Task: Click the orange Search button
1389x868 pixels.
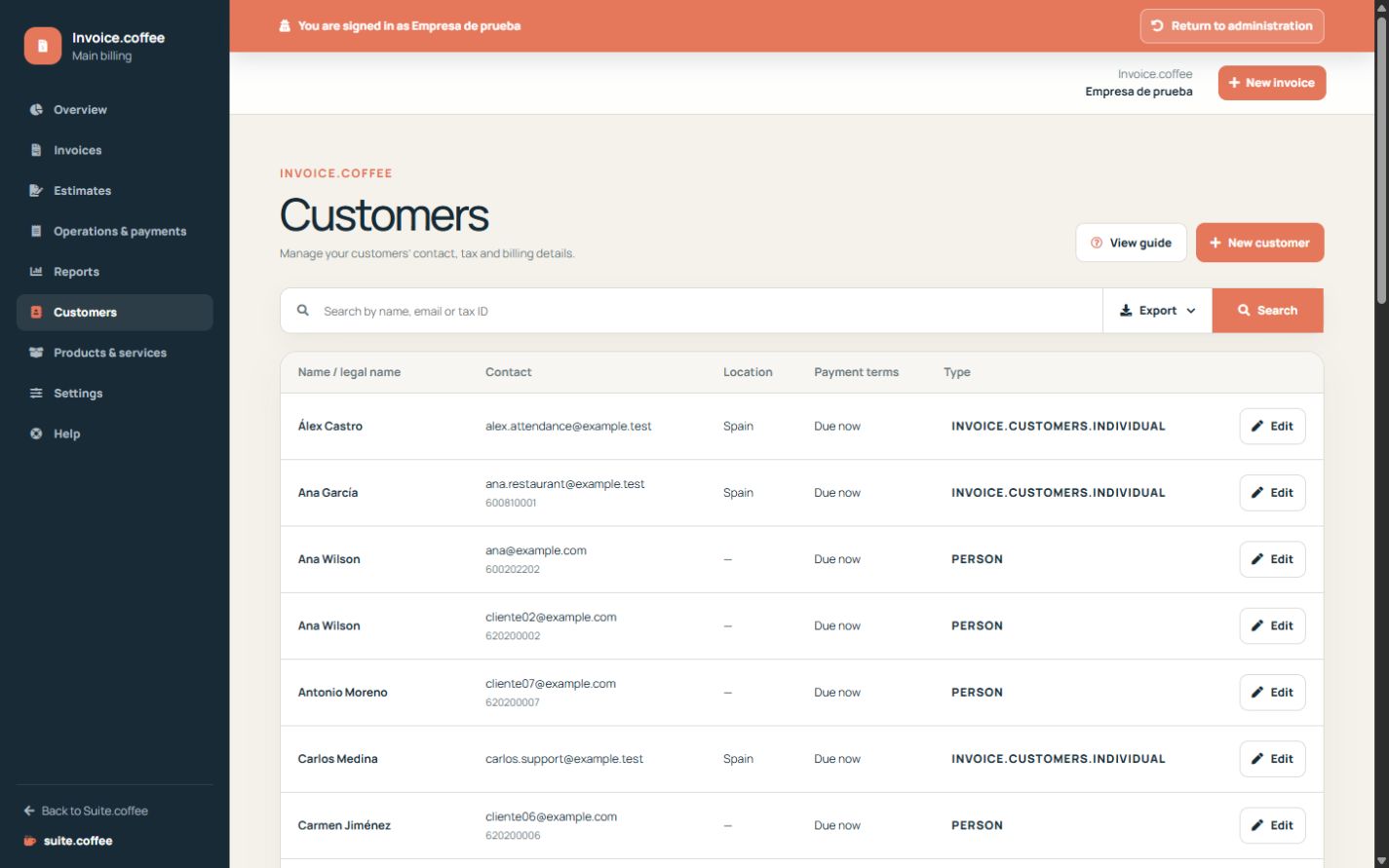Action: [1268, 311]
